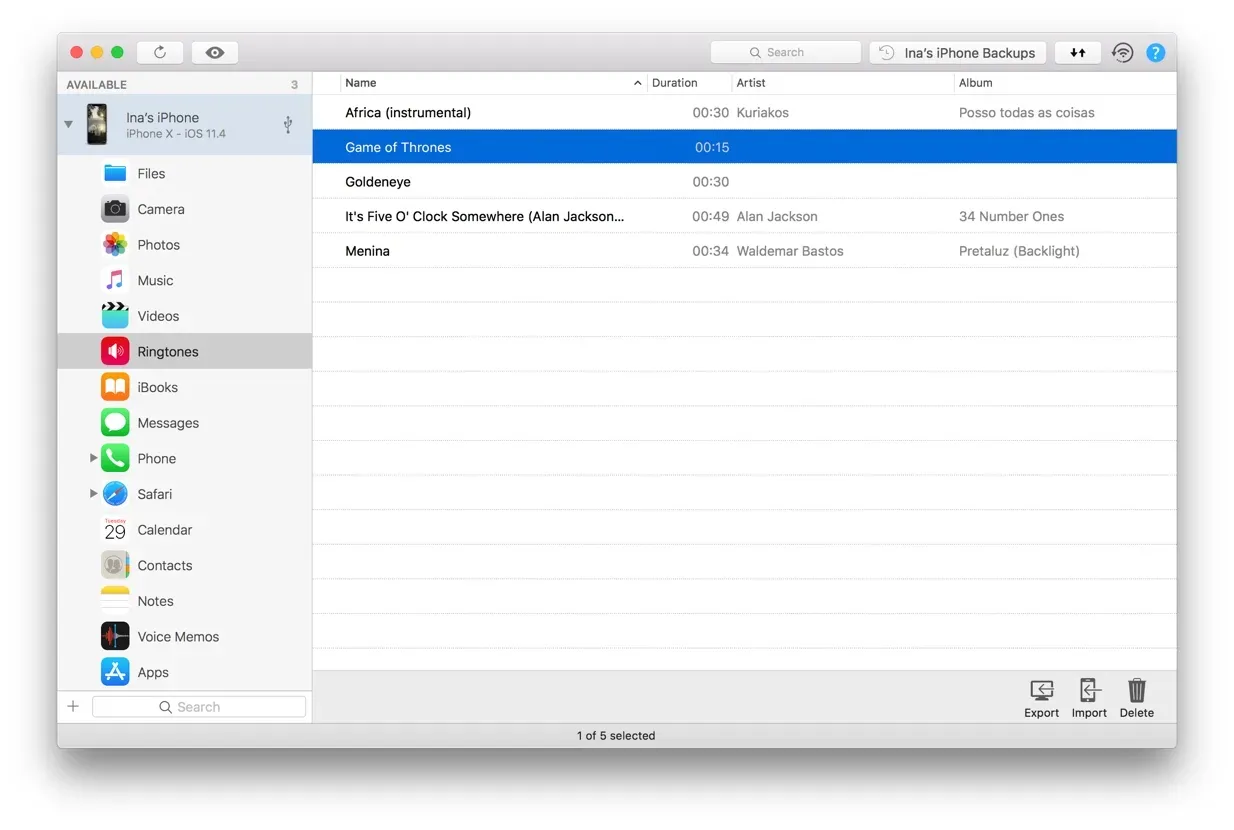View installed Apps on the iPhone
Image resolution: width=1234 pixels, height=830 pixels.
[x=152, y=672]
